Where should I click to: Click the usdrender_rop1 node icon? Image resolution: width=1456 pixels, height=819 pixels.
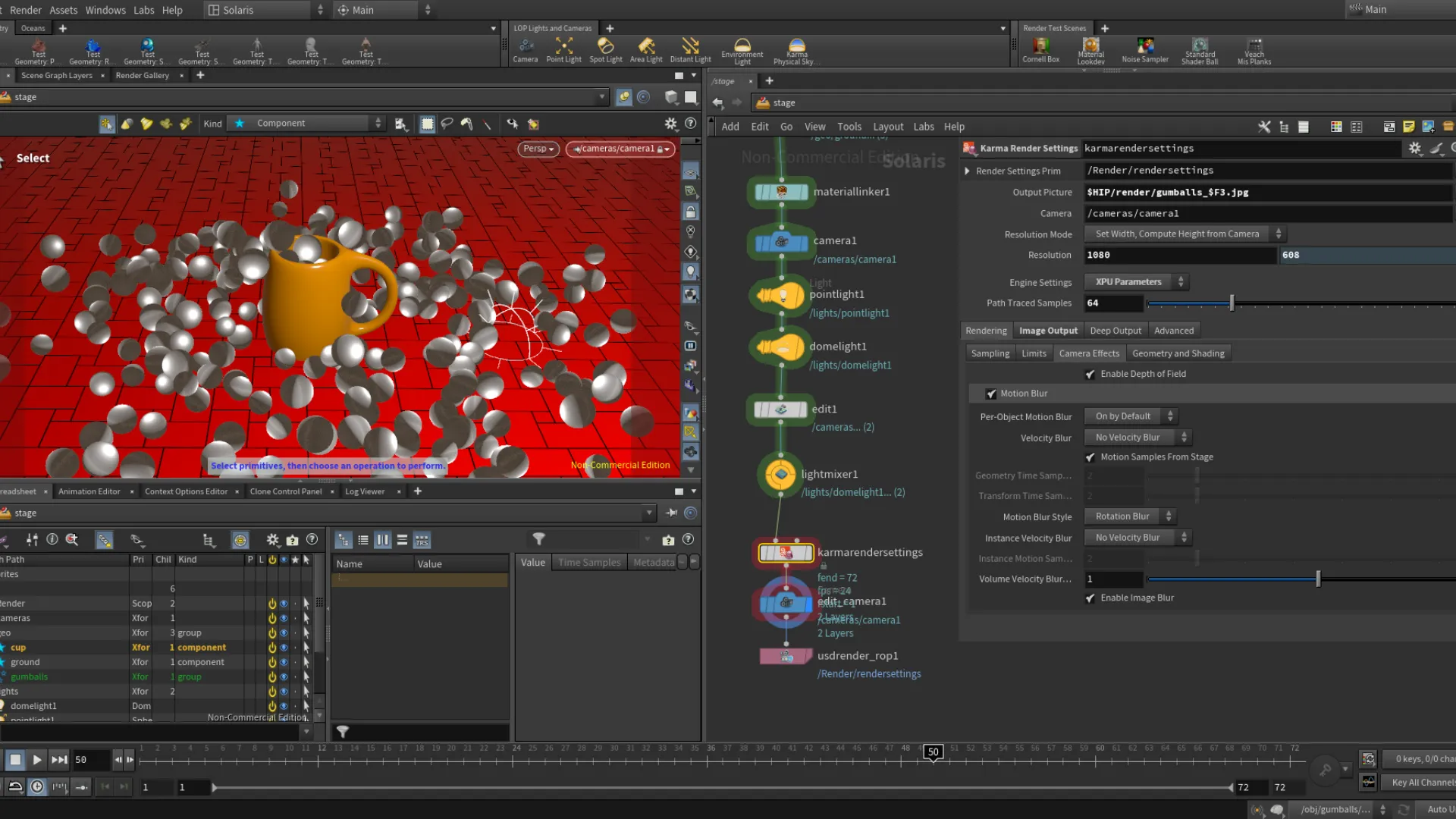tap(786, 657)
